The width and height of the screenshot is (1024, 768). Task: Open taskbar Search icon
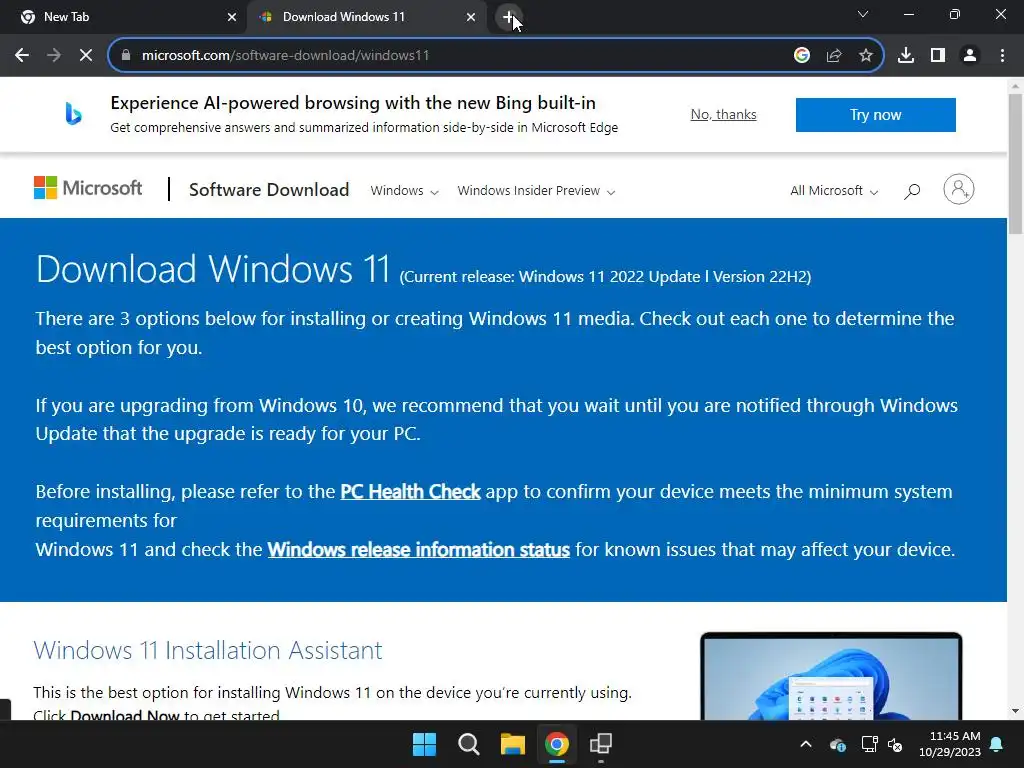469,744
